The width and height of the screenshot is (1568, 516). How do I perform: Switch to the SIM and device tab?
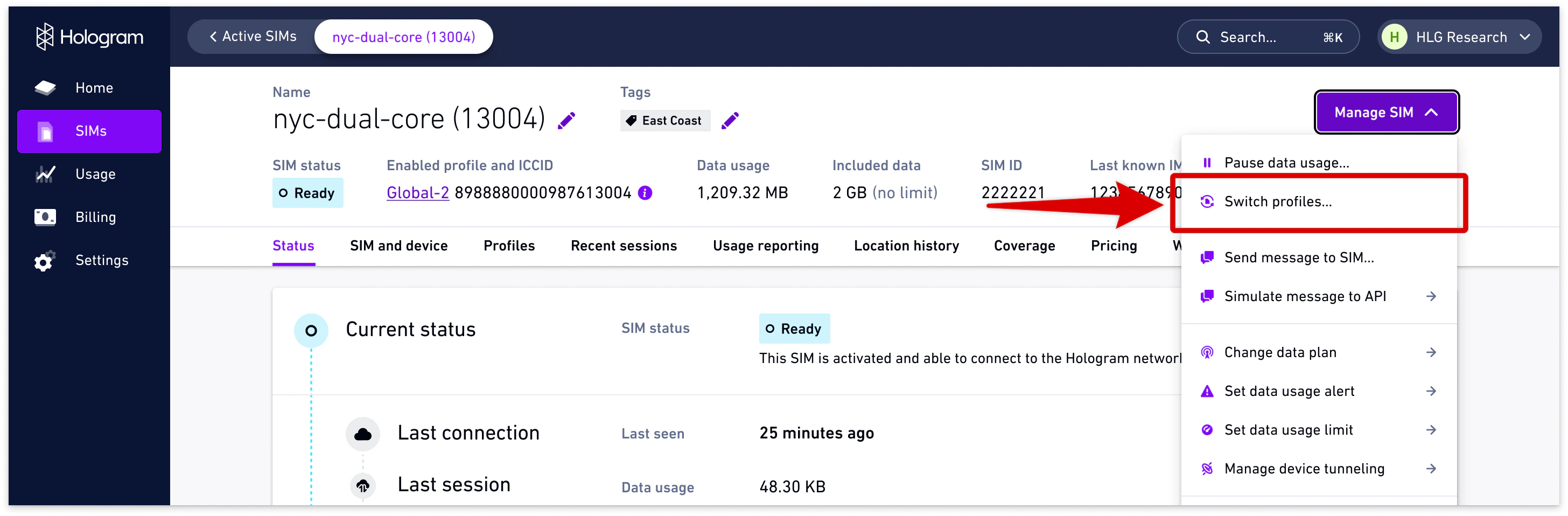coord(398,246)
